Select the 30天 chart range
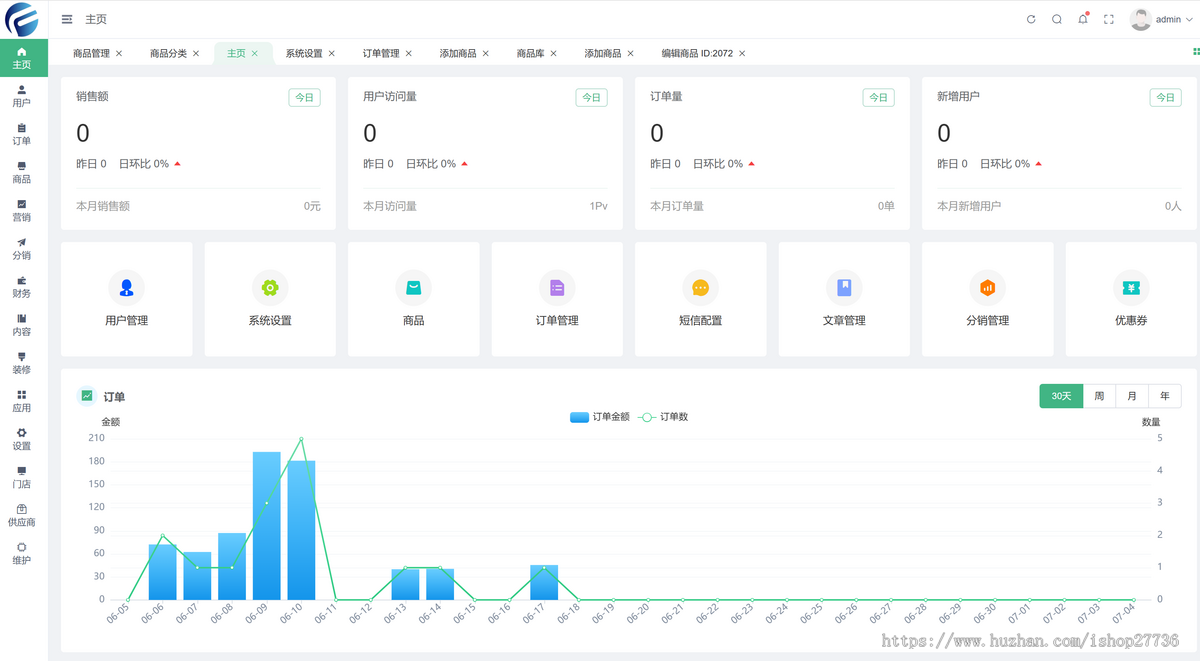1200x661 pixels. [1061, 396]
